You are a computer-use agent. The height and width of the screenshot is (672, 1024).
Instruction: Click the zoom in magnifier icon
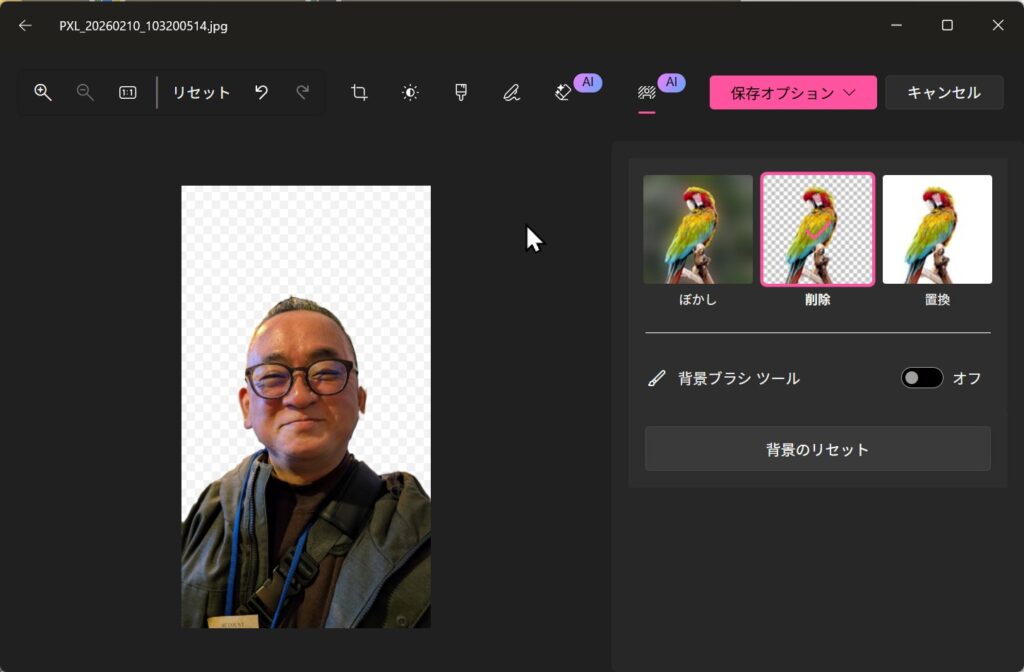[x=43, y=92]
